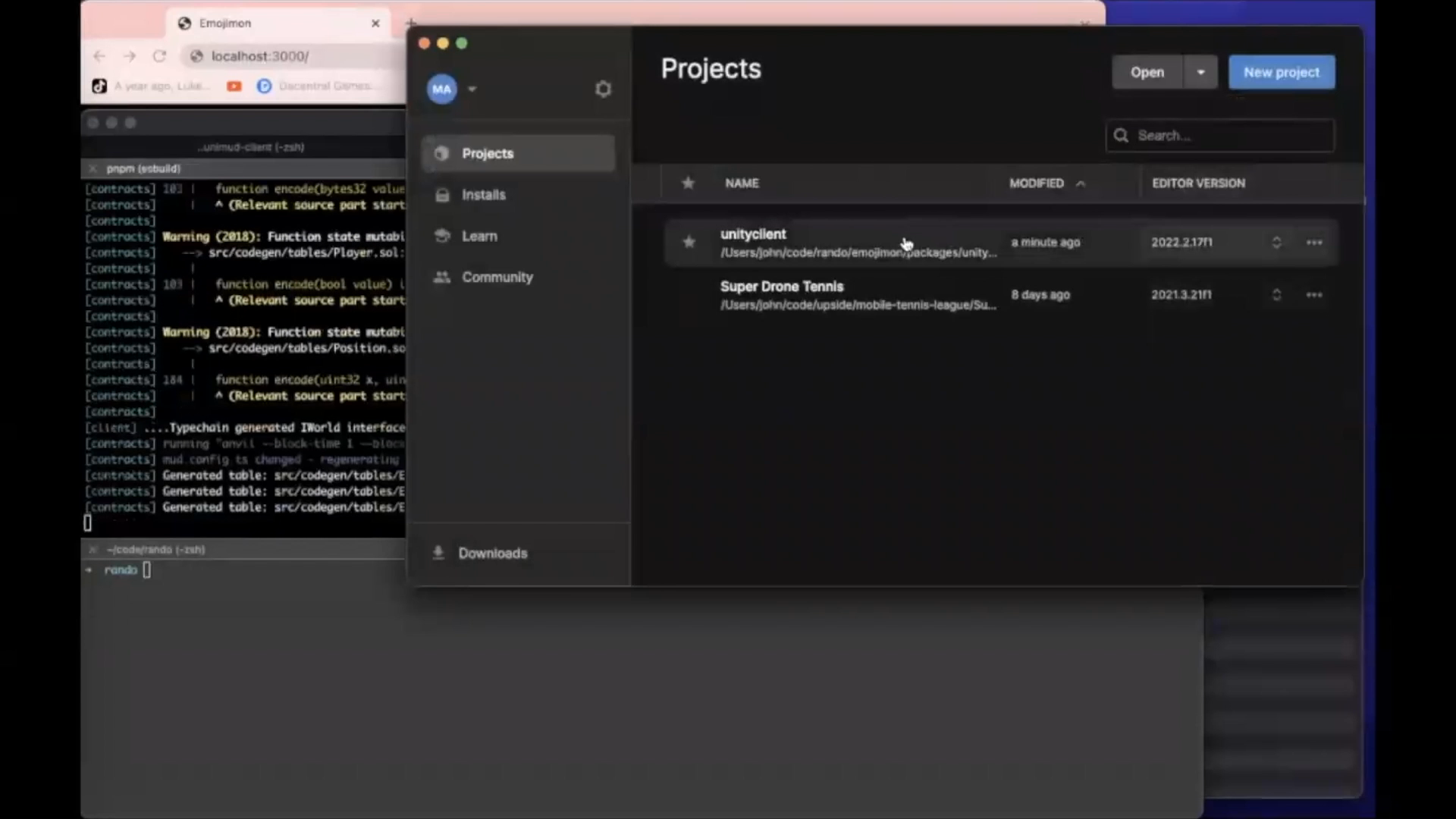The width and height of the screenshot is (1456, 819).
Task: Click the Installs lock icon in sidebar
Action: pyautogui.click(x=442, y=195)
